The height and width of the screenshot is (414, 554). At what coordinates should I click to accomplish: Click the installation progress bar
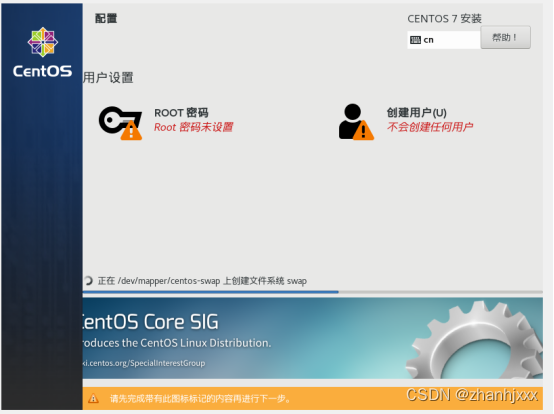pyautogui.click(x=313, y=292)
